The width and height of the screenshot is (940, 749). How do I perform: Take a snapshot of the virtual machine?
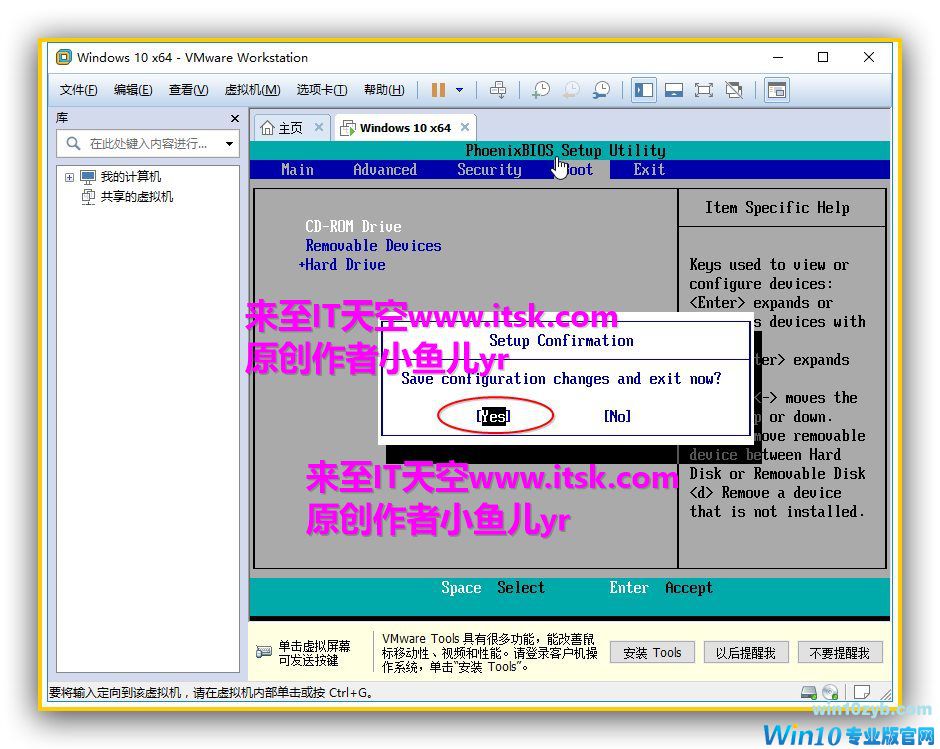540,90
